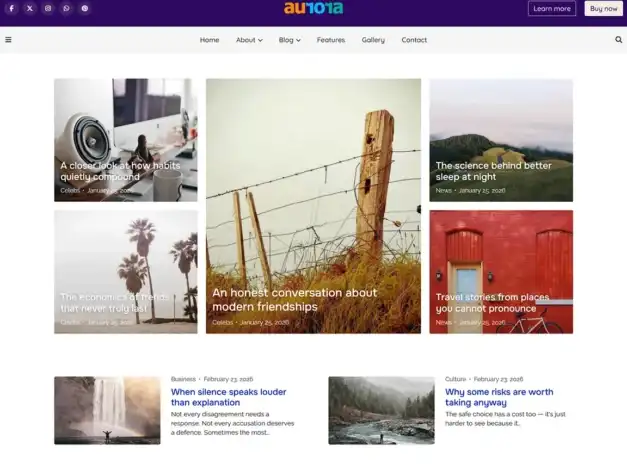Click the Culture category label
The image size is (627, 470).
pos(455,379)
